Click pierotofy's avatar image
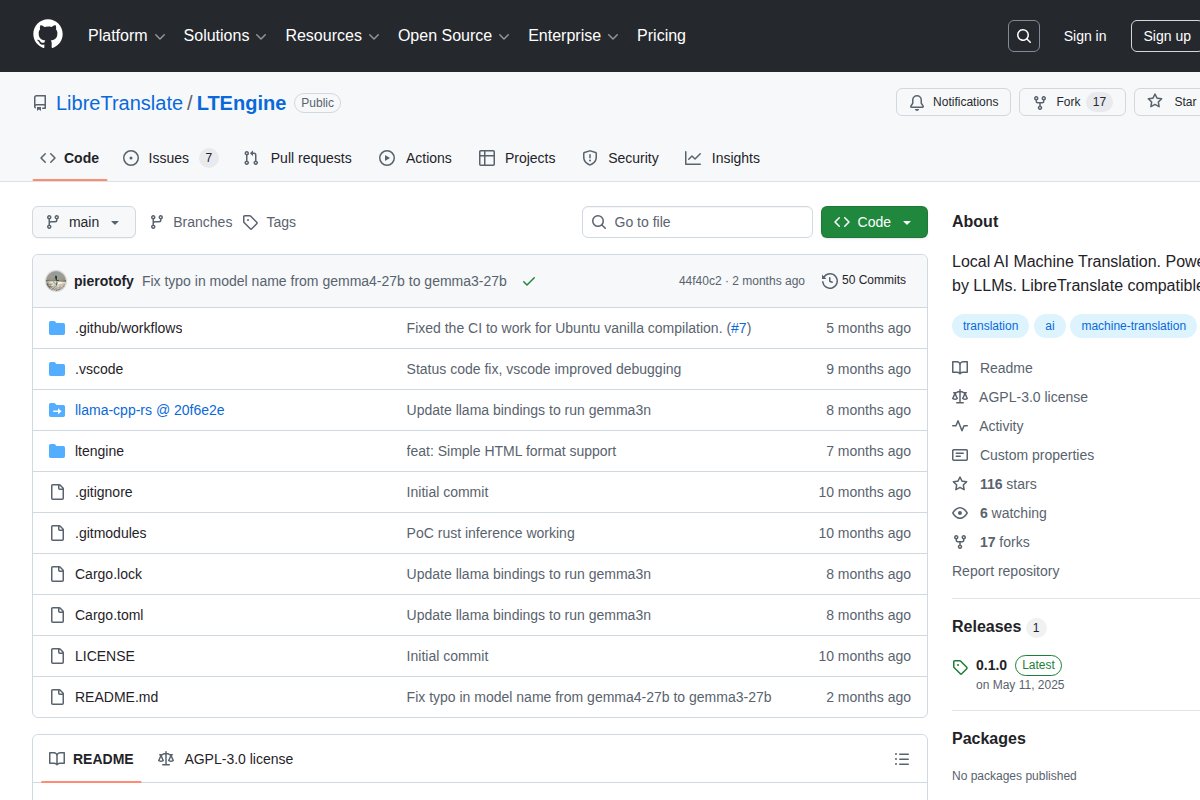The image size is (1200, 800). pyautogui.click(x=57, y=281)
